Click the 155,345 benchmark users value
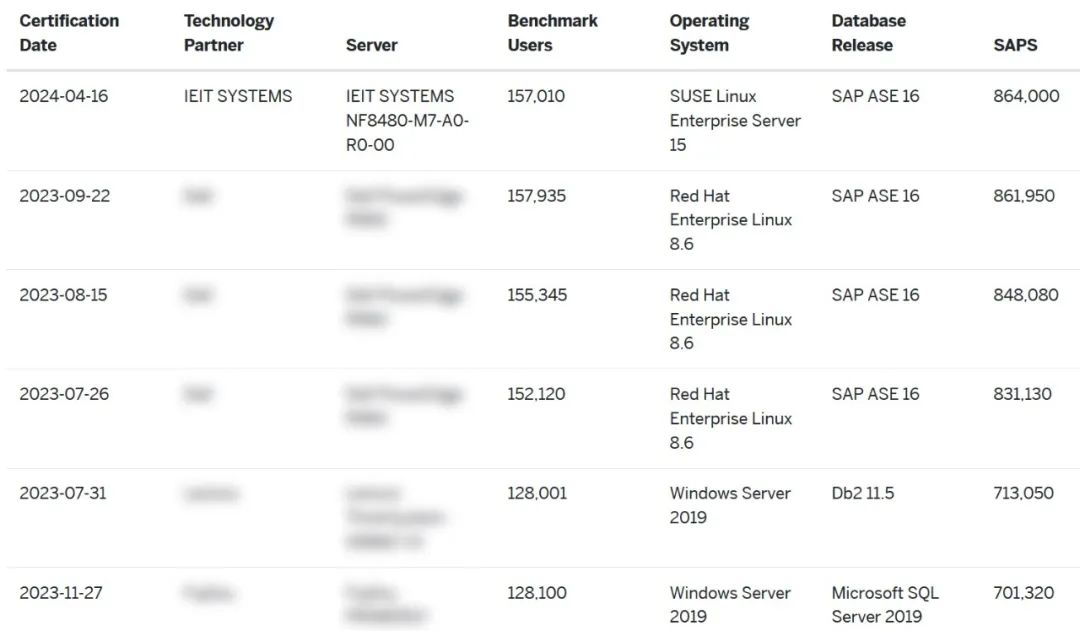The height and width of the screenshot is (631, 1080). pos(537,295)
